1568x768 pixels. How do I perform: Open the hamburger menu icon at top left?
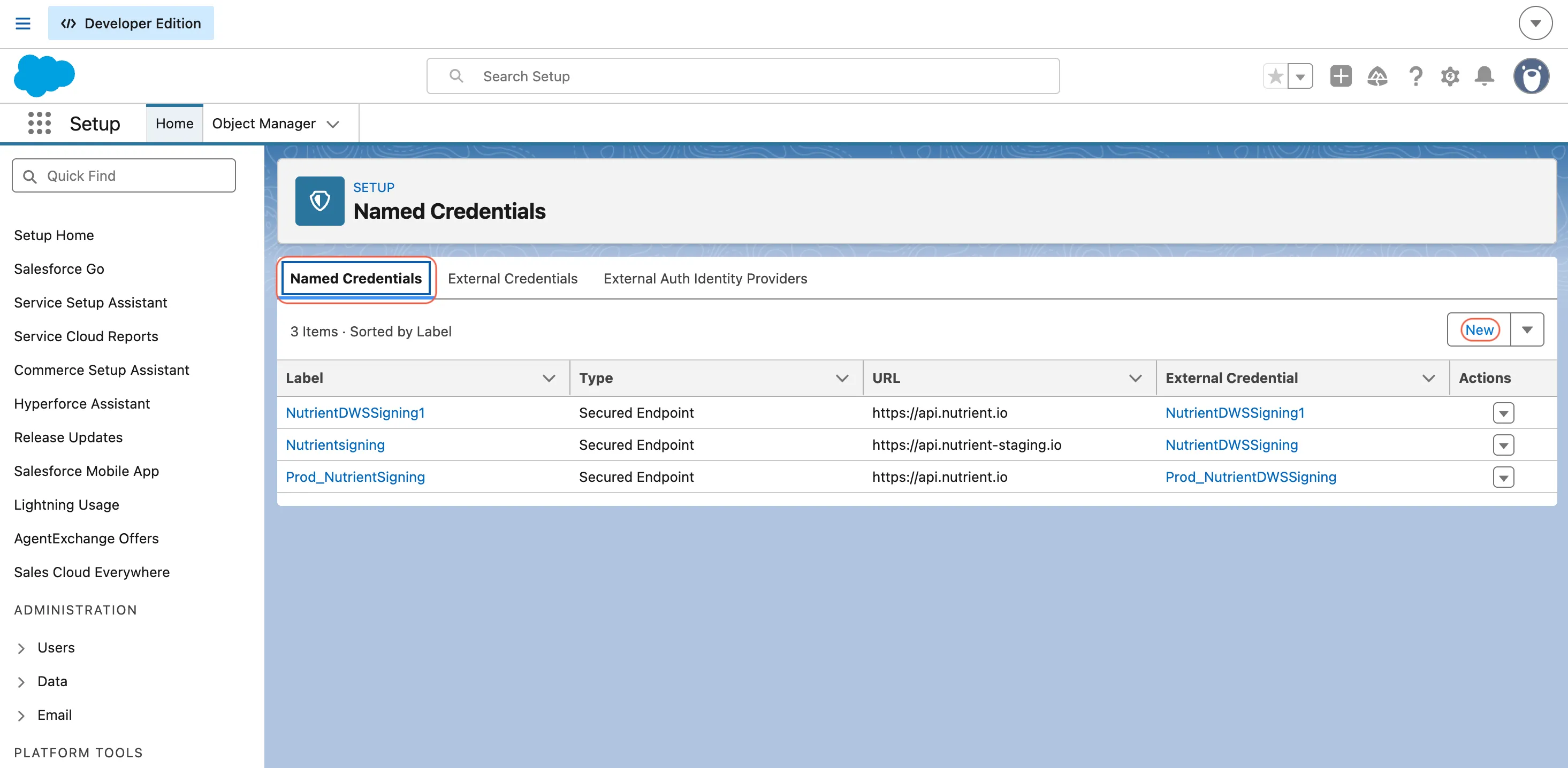[22, 23]
